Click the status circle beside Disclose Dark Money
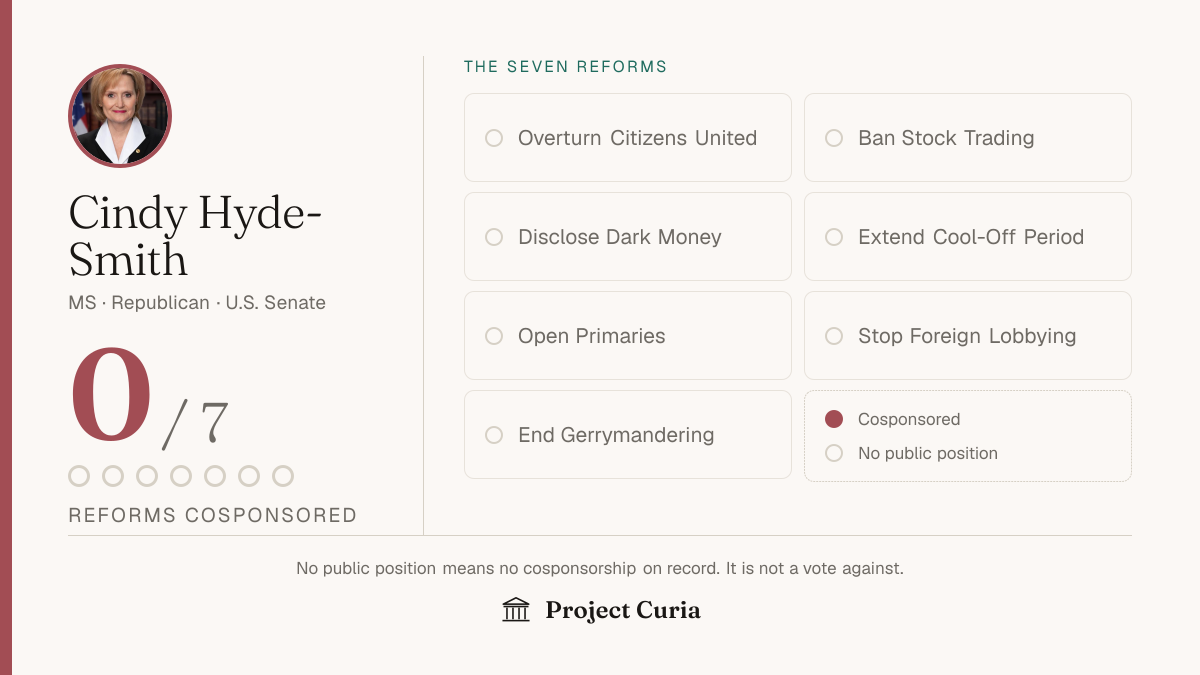Screen dimensions: 1200x675 pos(494,237)
